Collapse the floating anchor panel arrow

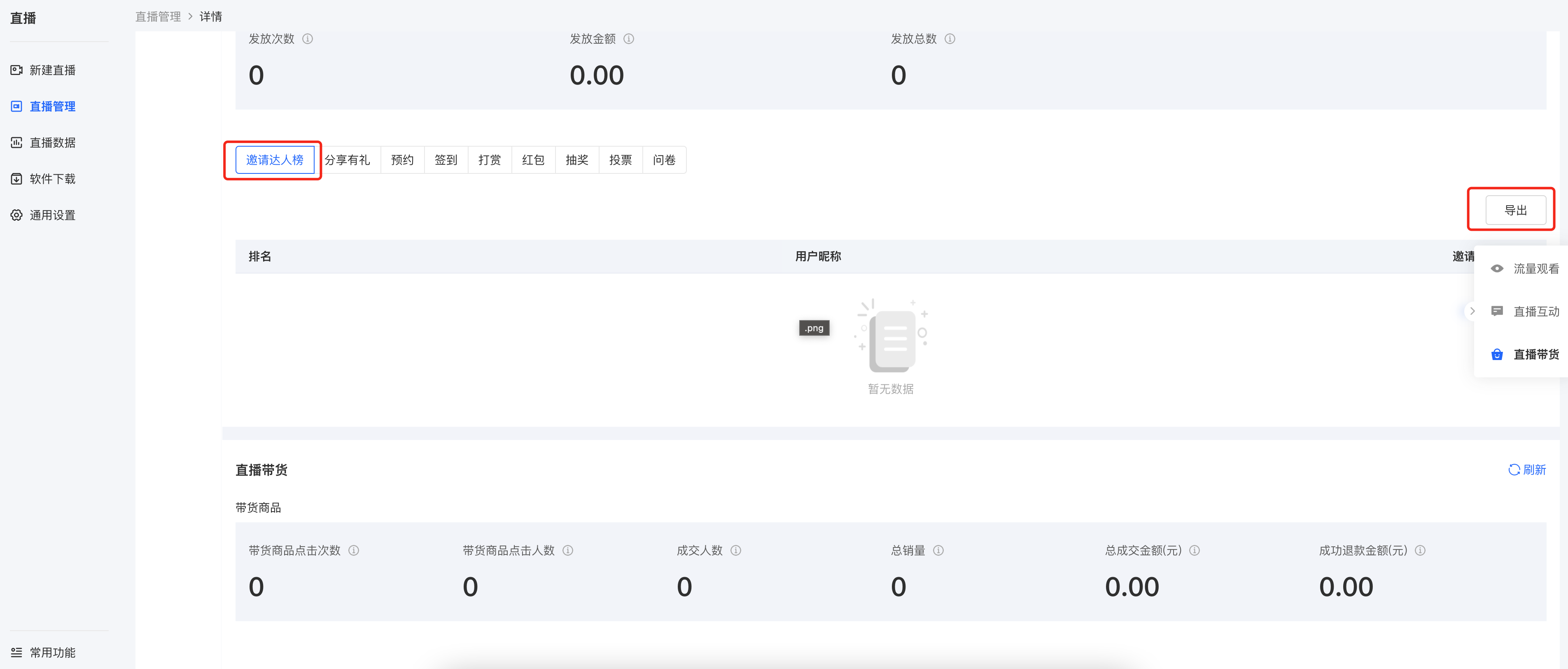click(x=1472, y=311)
